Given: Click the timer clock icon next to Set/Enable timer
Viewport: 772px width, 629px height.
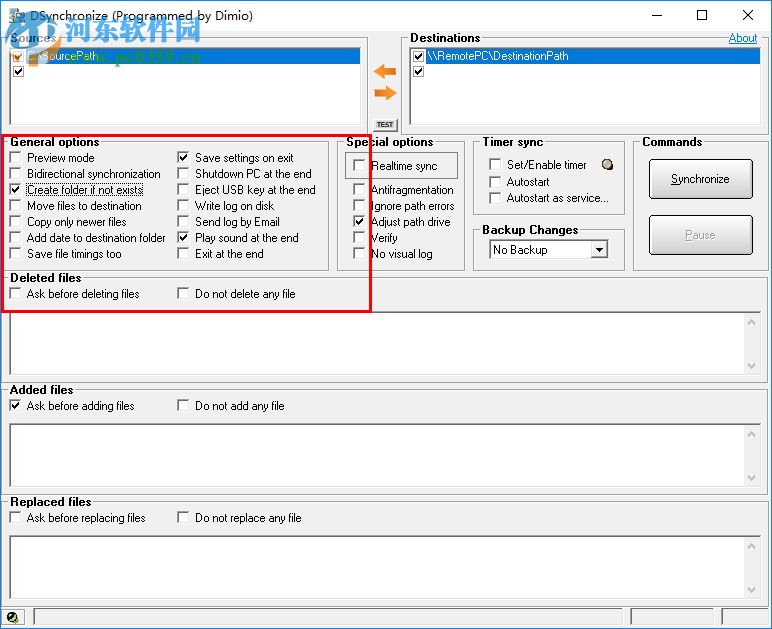Looking at the screenshot, I should (608, 164).
